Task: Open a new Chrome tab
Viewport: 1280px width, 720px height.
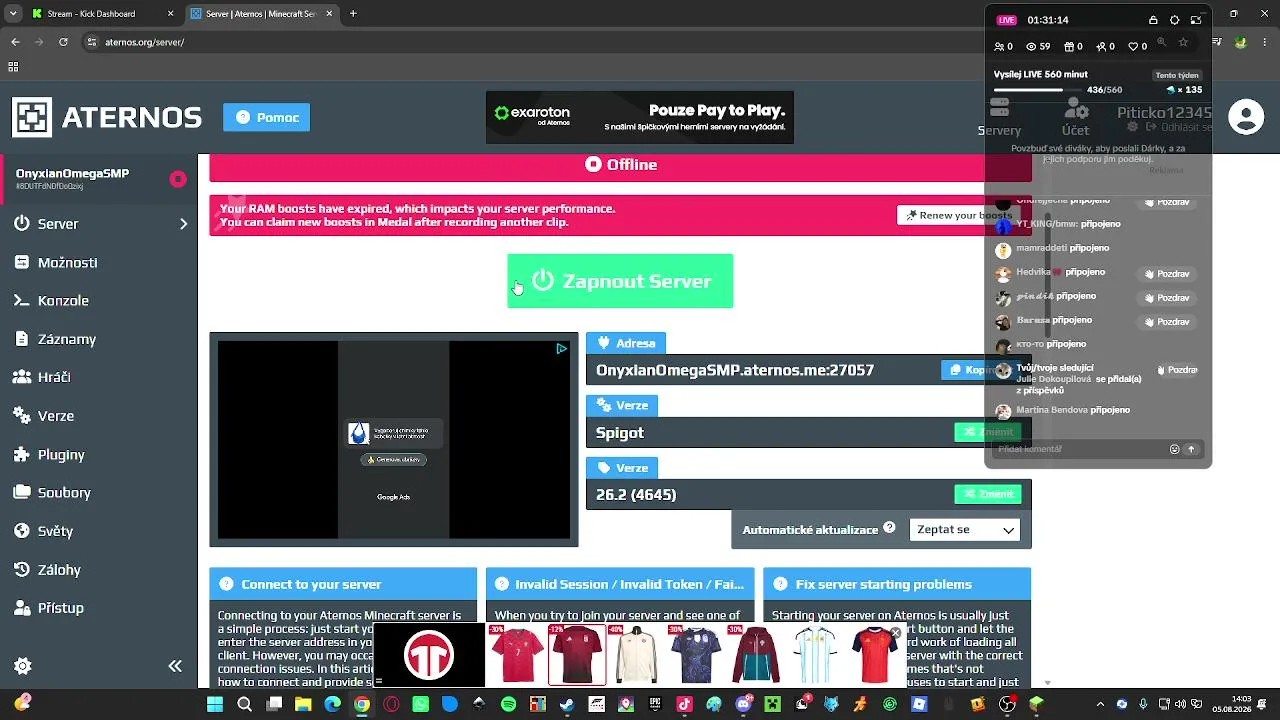Action: coord(353,14)
